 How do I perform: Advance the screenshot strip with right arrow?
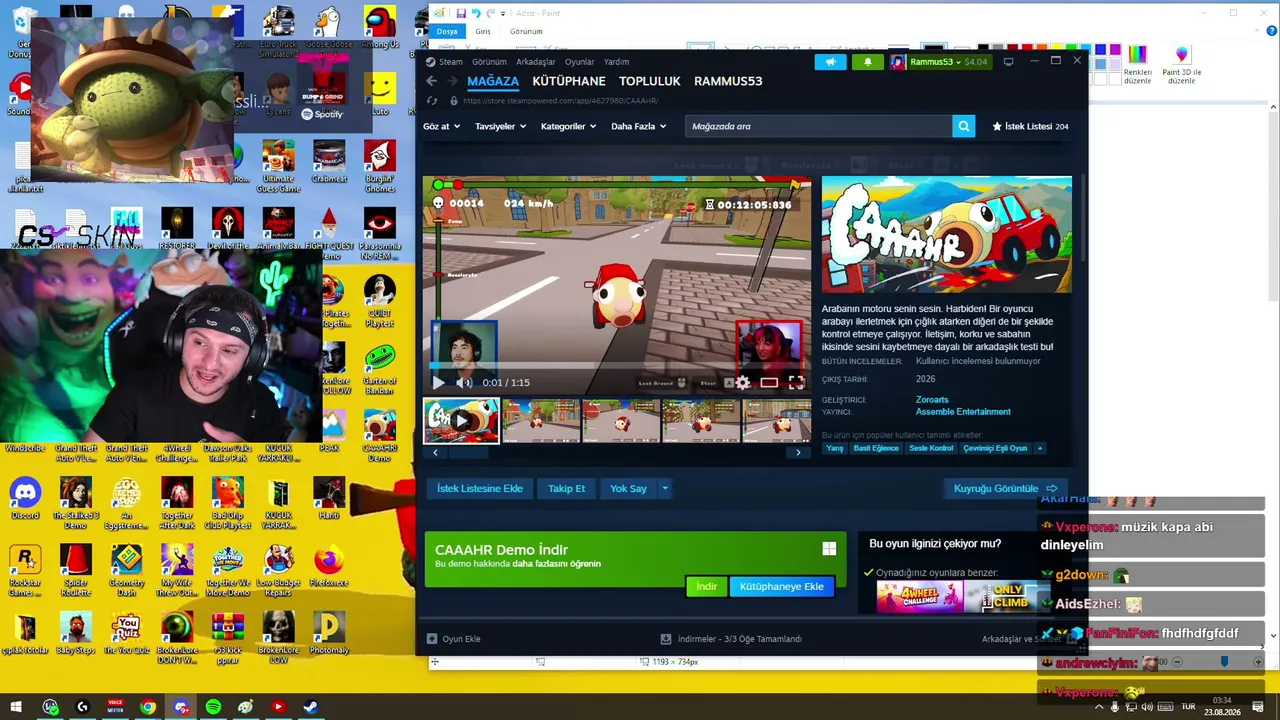point(797,452)
